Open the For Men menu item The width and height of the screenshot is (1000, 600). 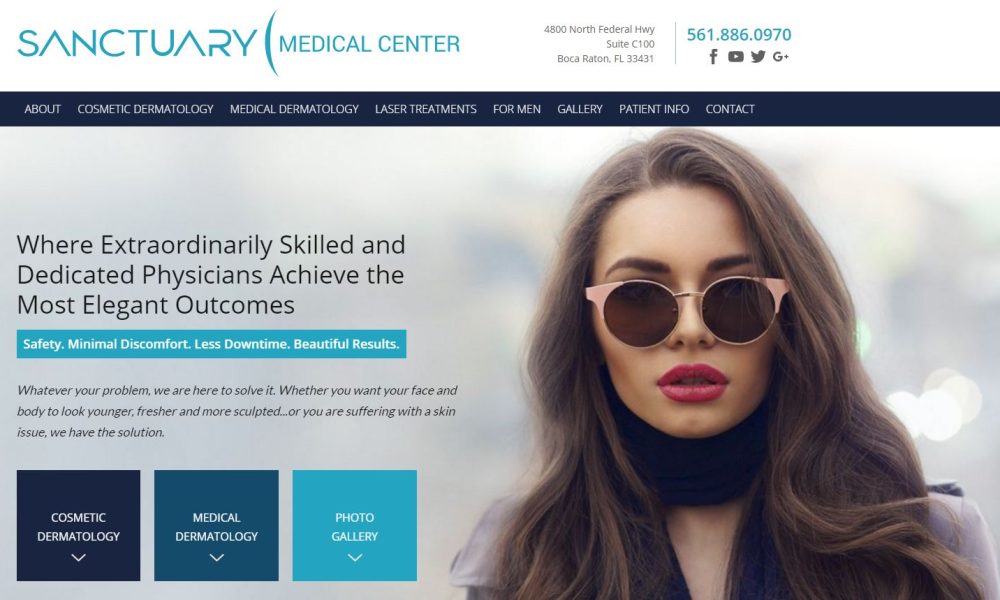pyautogui.click(x=517, y=109)
